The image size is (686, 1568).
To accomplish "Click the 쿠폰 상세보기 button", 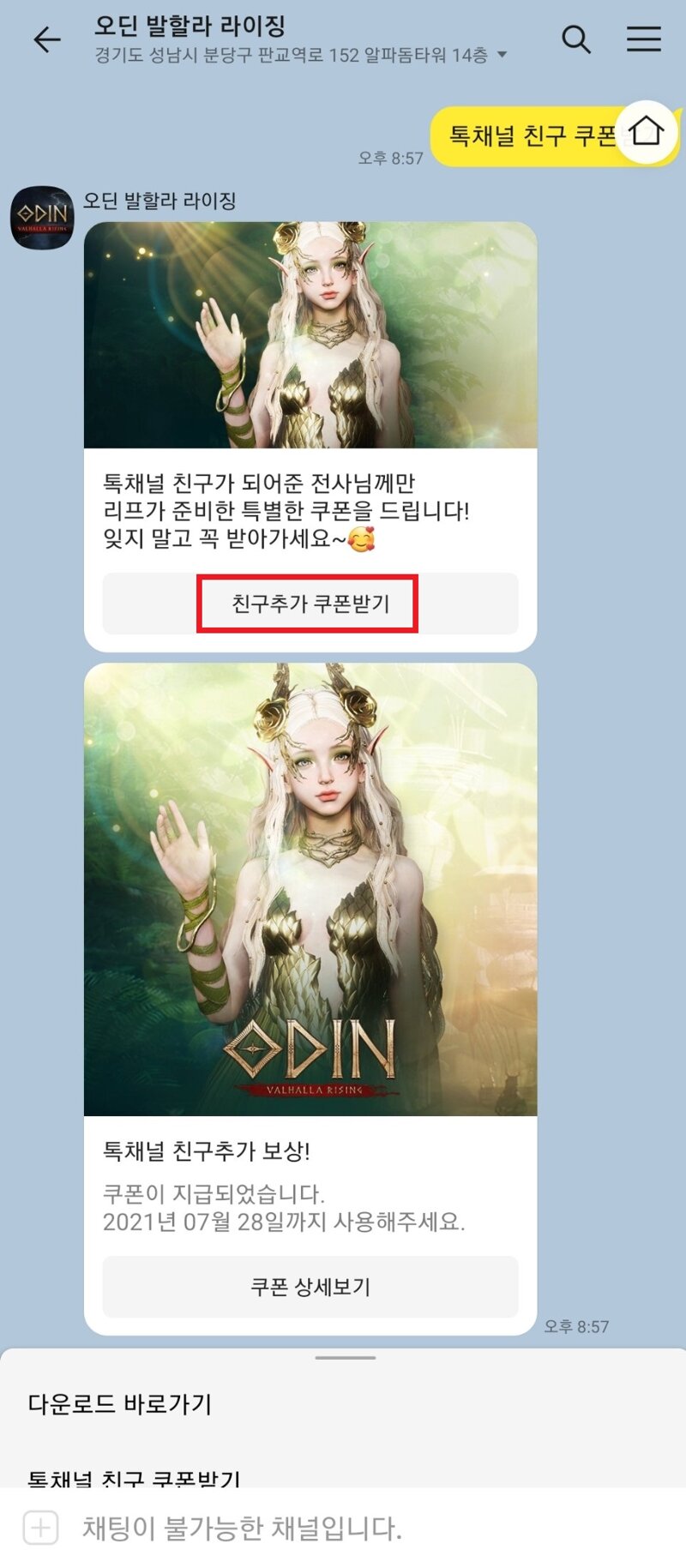I will pyautogui.click(x=310, y=1287).
